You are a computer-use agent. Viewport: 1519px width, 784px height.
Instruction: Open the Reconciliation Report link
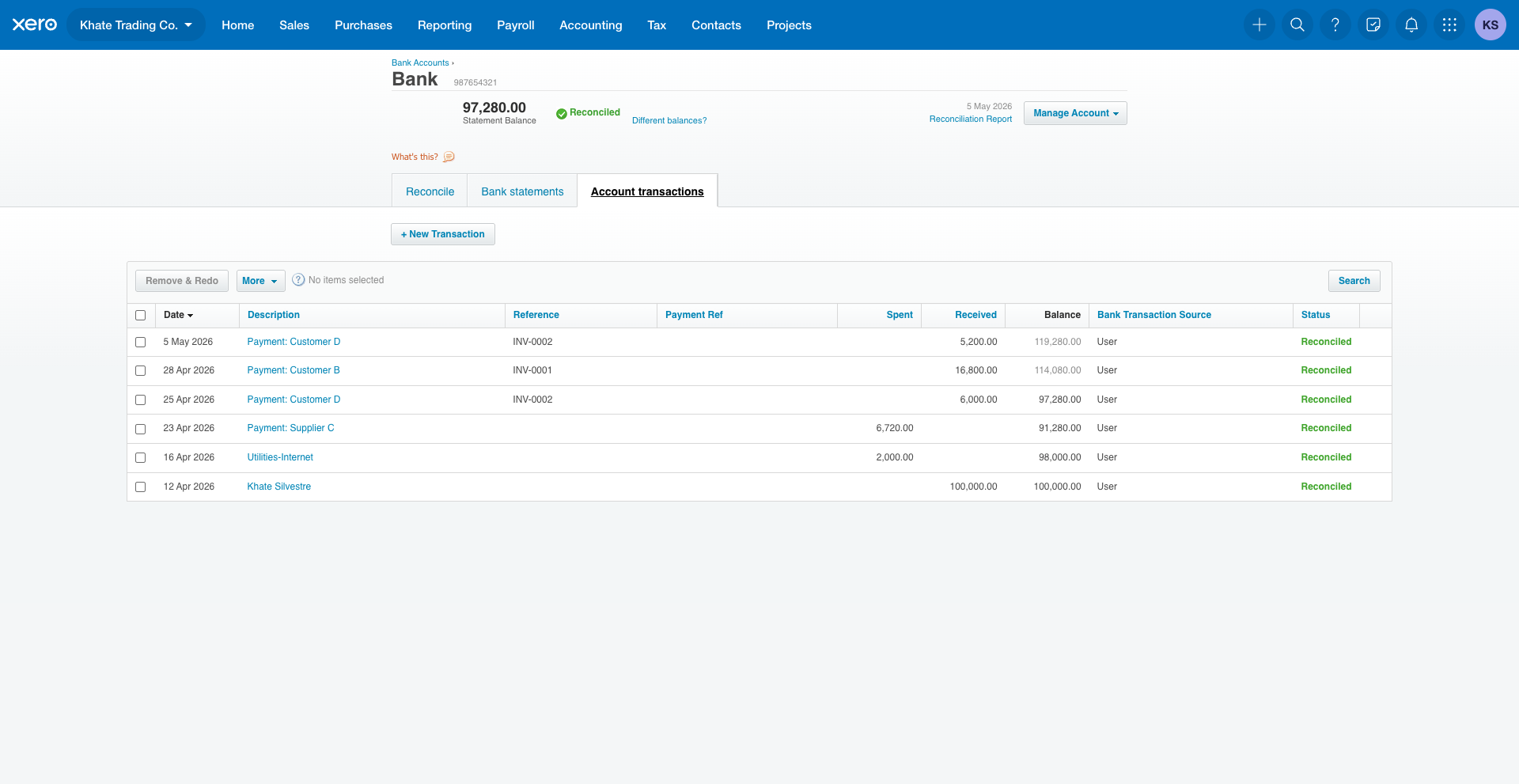pyautogui.click(x=970, y=119)
